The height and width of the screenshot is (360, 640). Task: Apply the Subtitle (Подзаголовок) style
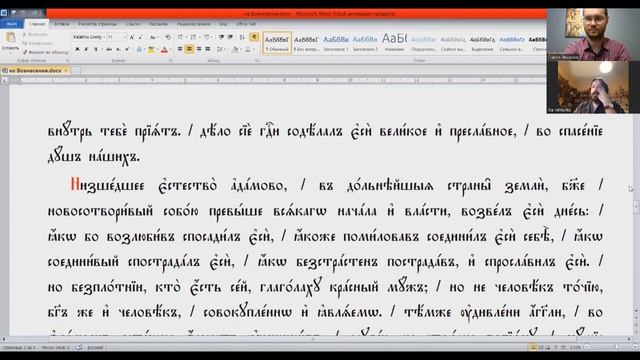coord(424,43)
